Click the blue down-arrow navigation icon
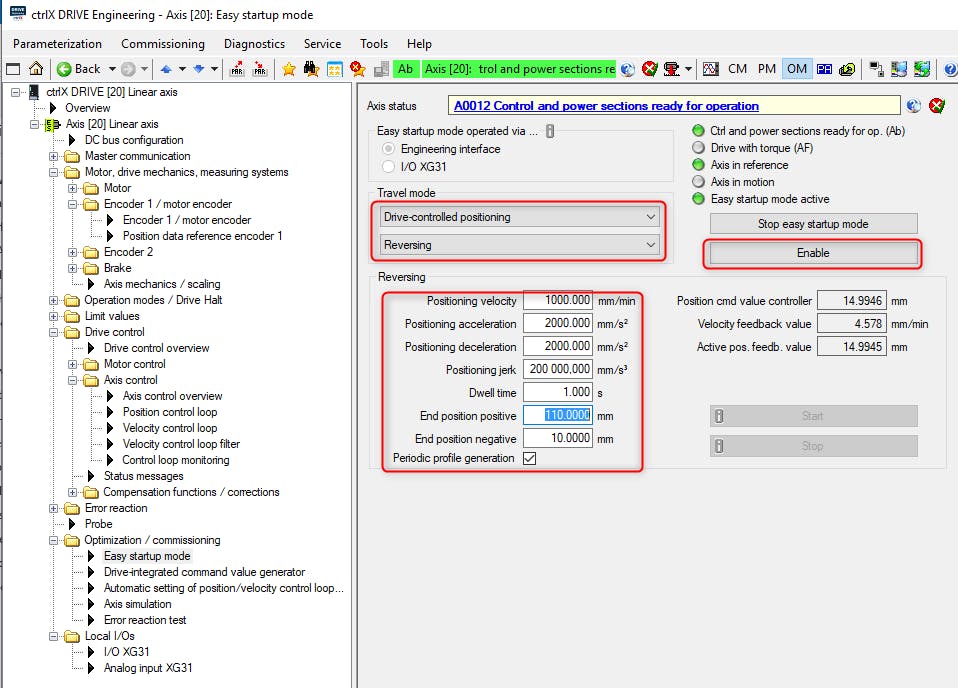This screenshot has height=688, width=958. [199, 69]
